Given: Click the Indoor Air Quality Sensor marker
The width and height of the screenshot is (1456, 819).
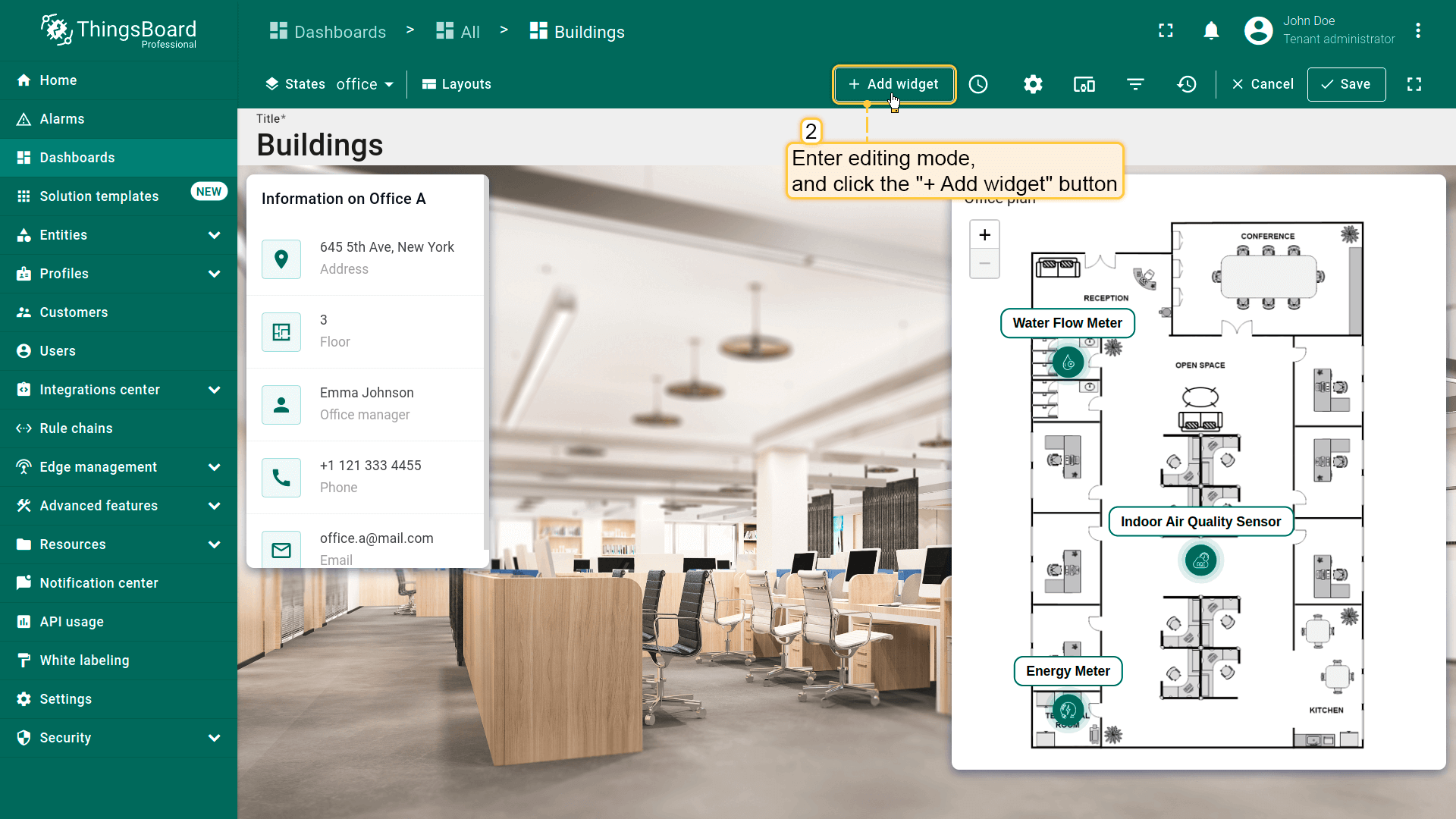Looking at the screenshot, I should click(x=1200, y=561).
